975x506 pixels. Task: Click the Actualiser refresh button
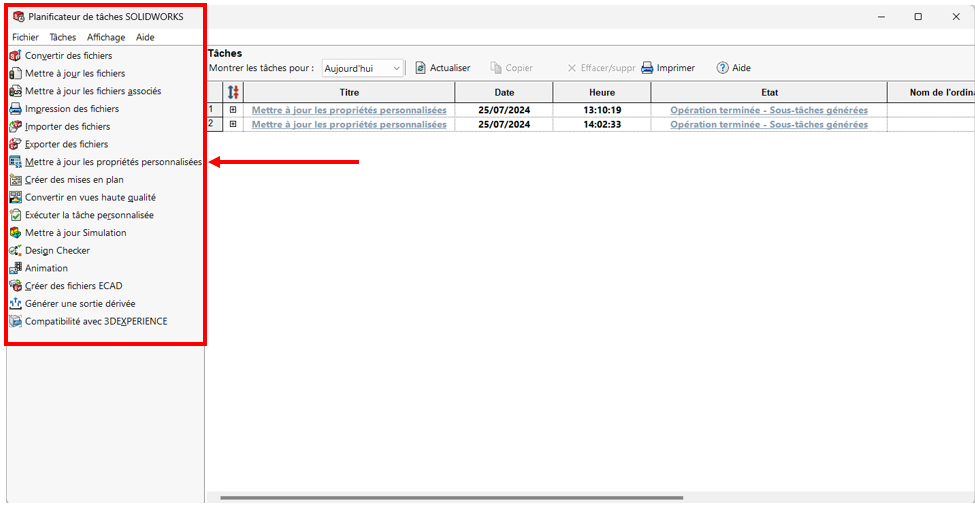pyautogui.click(x=442, y=68)
